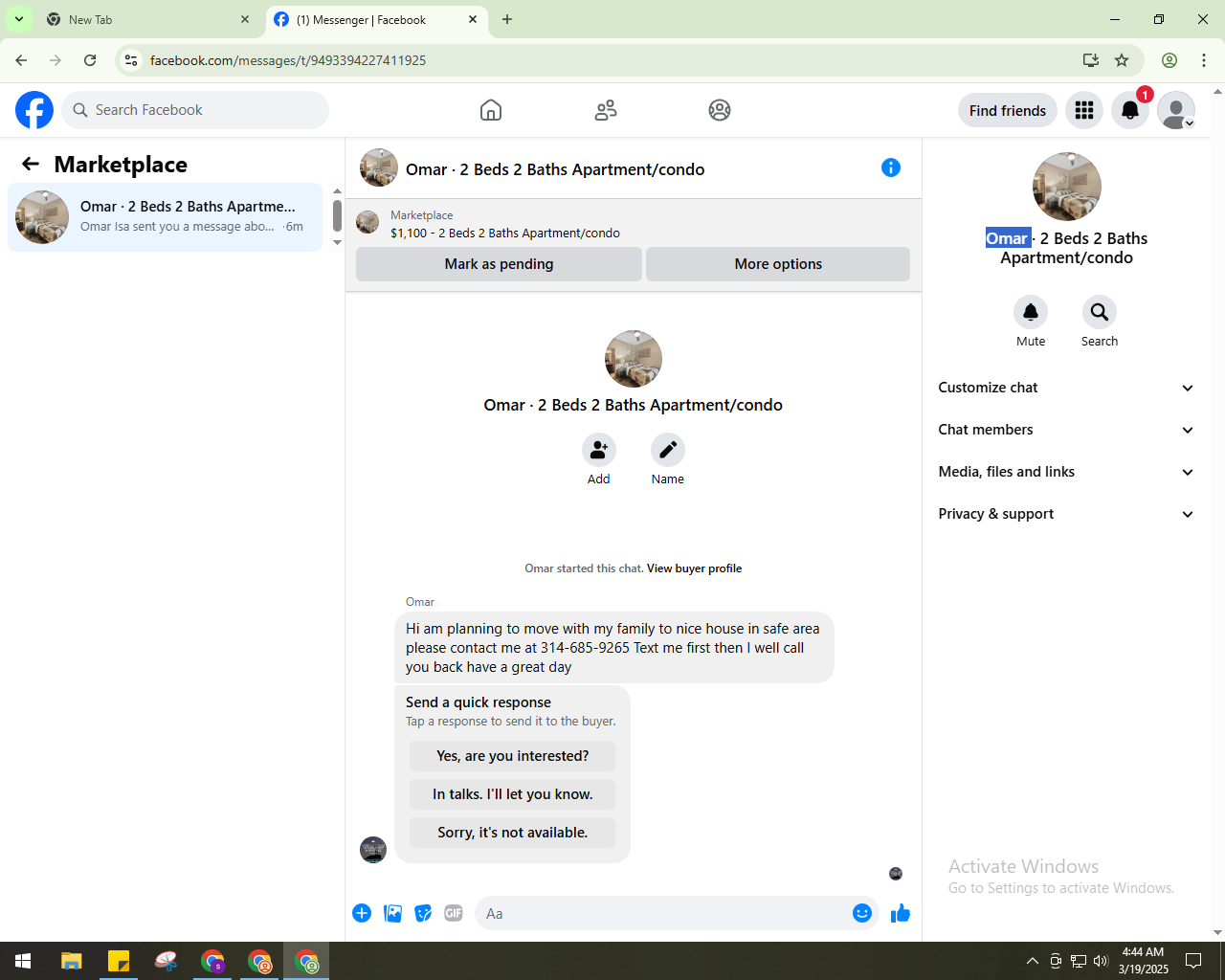1225x980 pixels.
Task: Switch to the New Tab tab
Action: point(147,19)
